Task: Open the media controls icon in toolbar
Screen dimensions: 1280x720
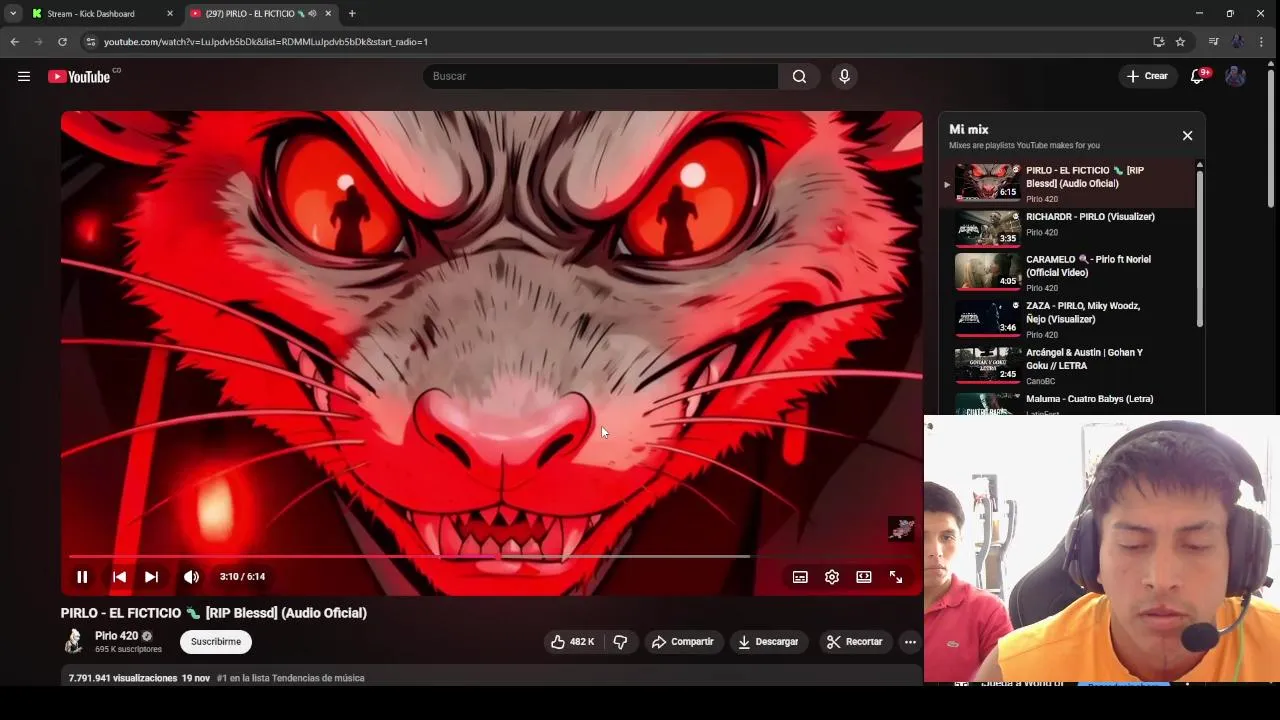Action: click(x=1213, y=42)
